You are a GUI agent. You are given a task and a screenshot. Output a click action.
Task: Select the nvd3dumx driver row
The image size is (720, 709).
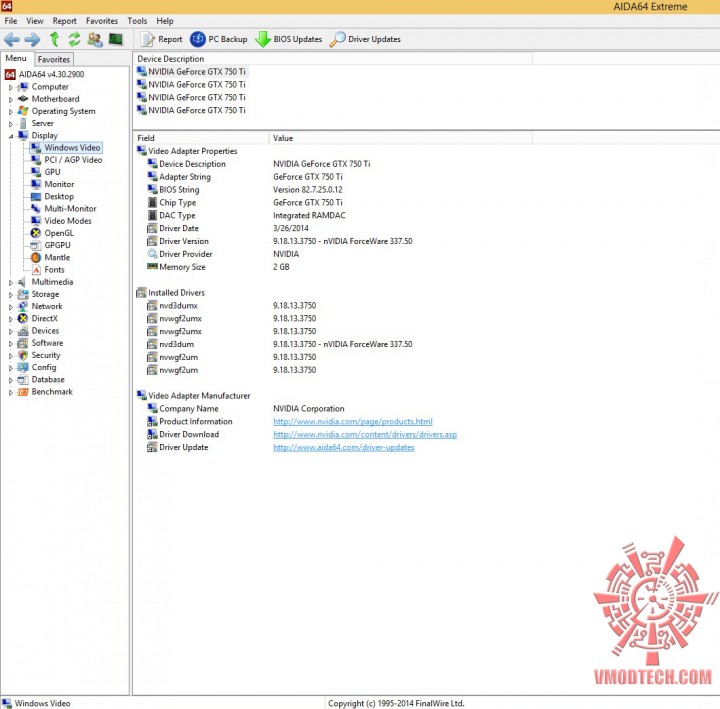231,305
